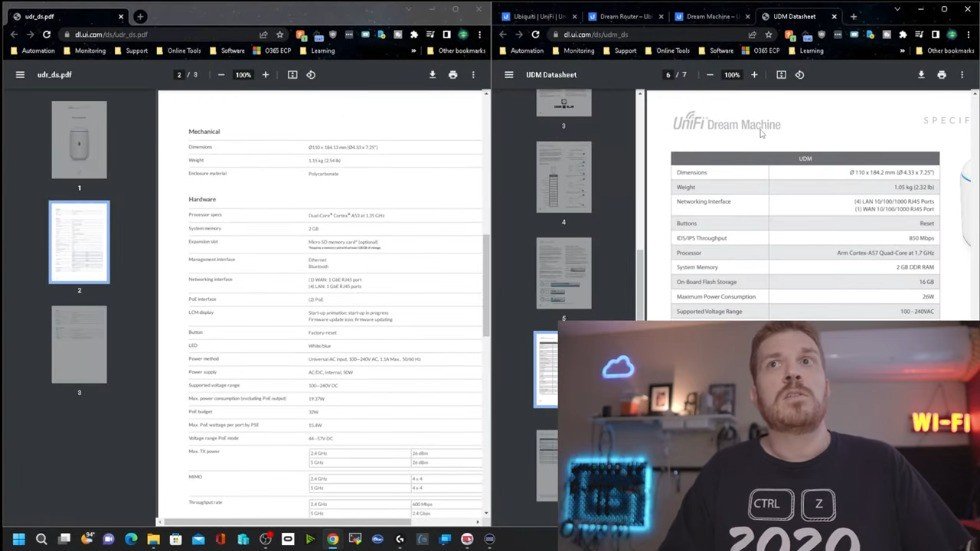The height and width of the screenshot is (551, 980).
Task: Open more actions in UDM Datasheet viewer
Action: coord(962,75)
